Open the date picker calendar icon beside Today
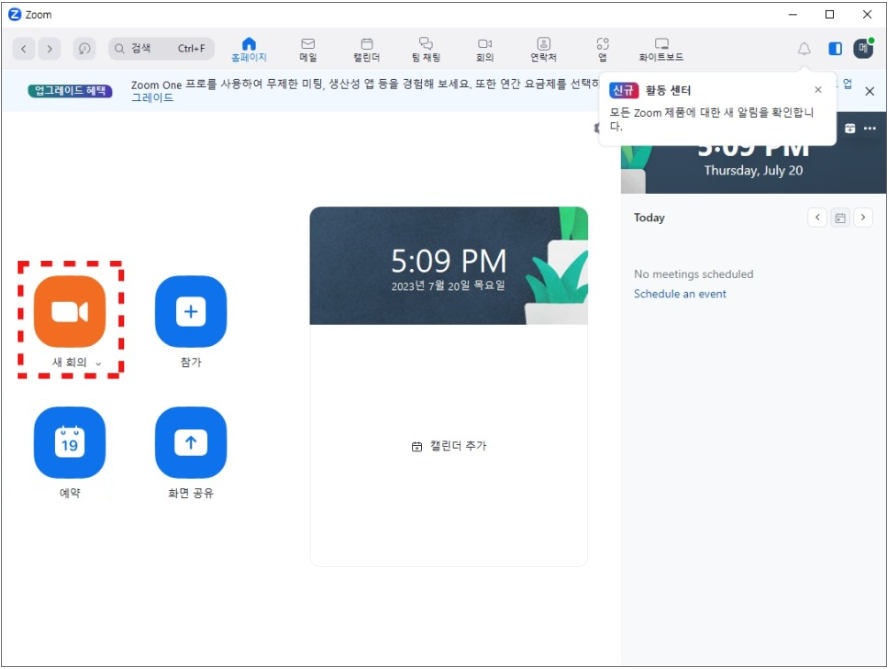The width and height of the screenshot is (889, 669). pos(840,217)
